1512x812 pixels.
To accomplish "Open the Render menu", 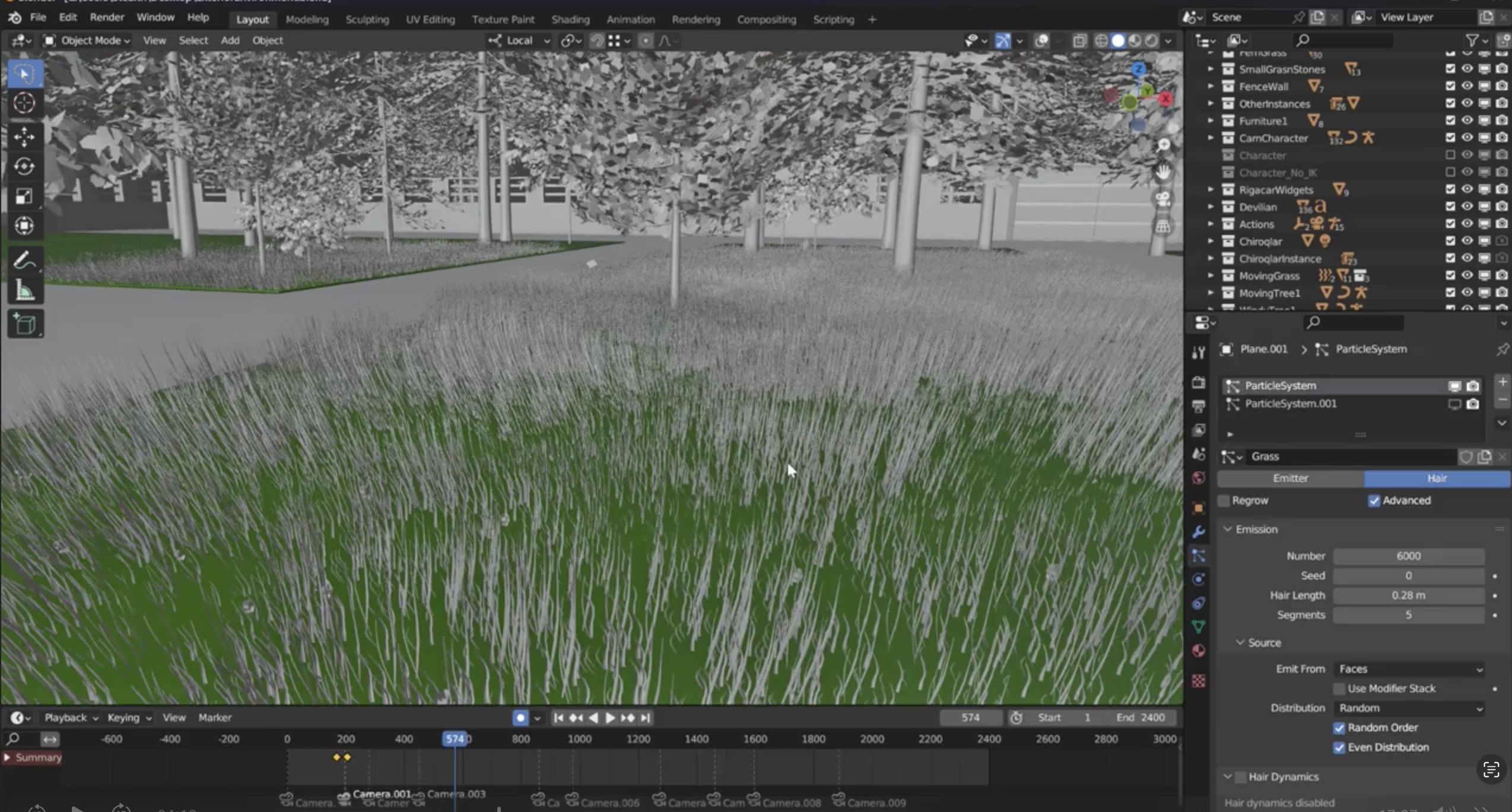I will pos(107,17).
